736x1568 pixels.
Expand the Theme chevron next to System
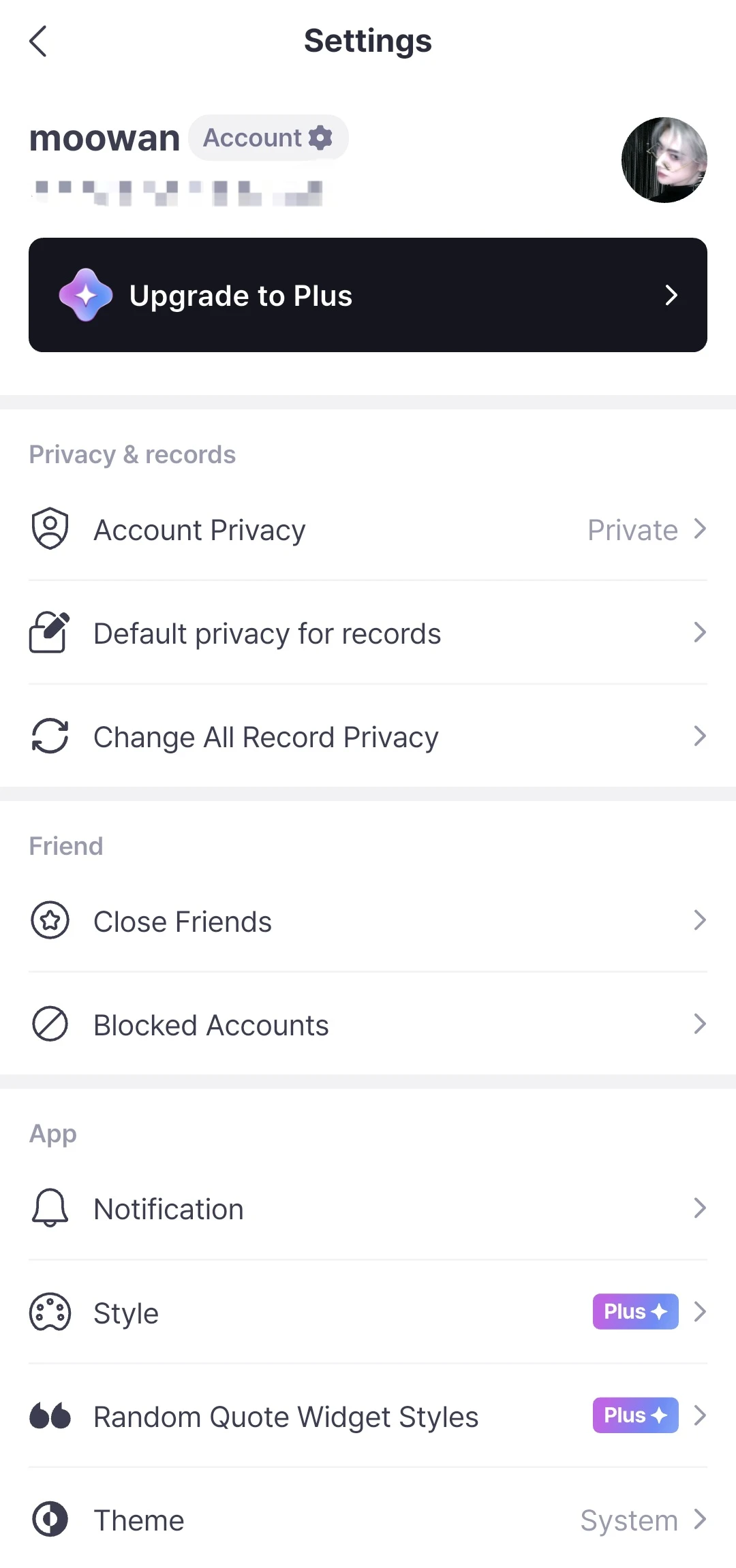pyautogui.click(x=700, y=1519)
